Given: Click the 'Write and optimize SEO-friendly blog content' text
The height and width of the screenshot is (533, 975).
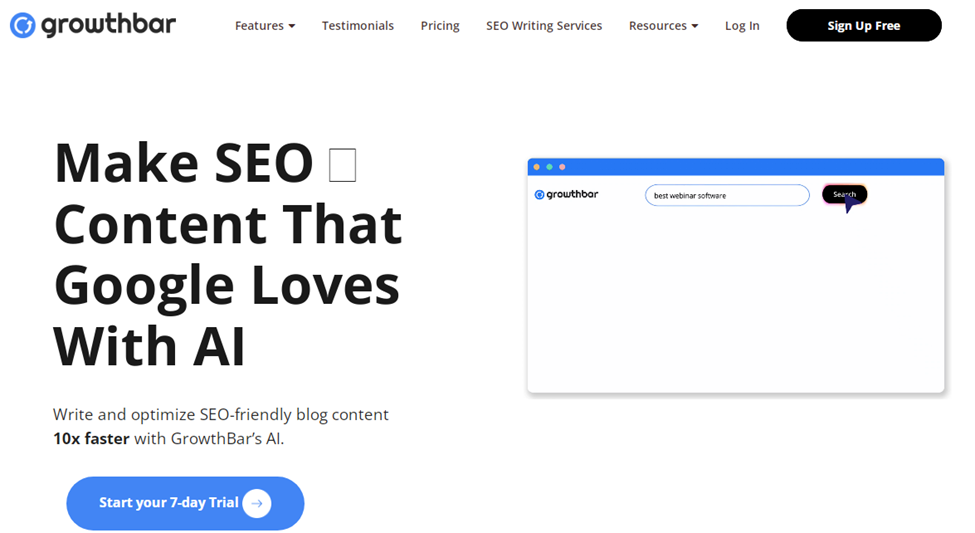Looking at the screenshot, I should click(x=221, y=414).
